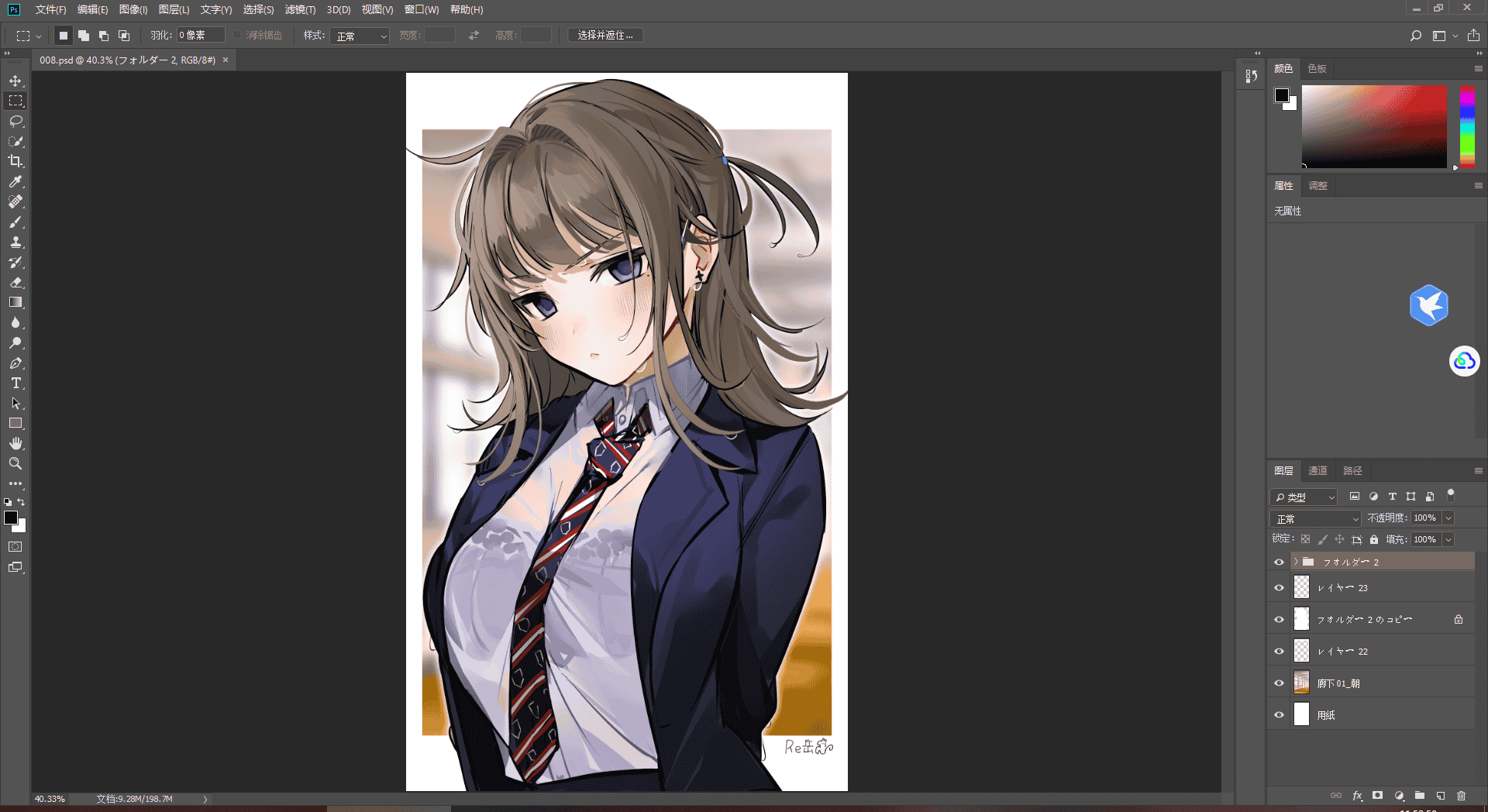Viewport: 1488px width, 812px height.
Task: Open the 样式 style dropdown
Action: tap(360, 36)
